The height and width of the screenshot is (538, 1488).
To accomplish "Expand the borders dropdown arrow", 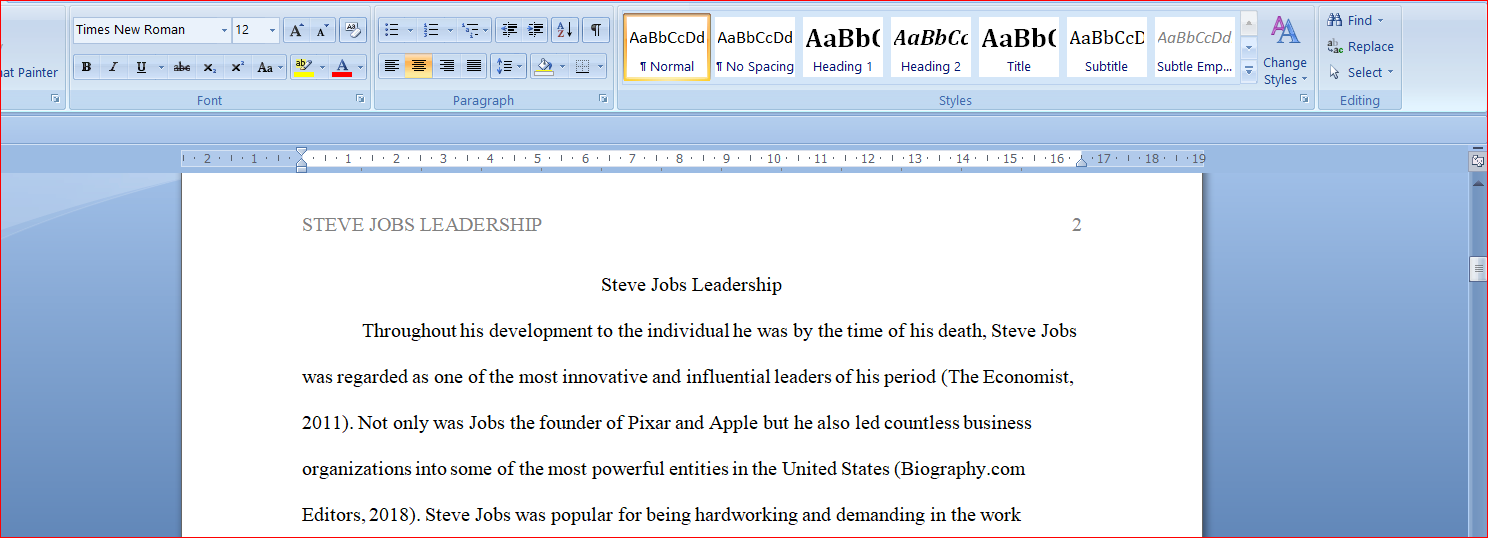I will pyautogui.click(x=601, y=67).
